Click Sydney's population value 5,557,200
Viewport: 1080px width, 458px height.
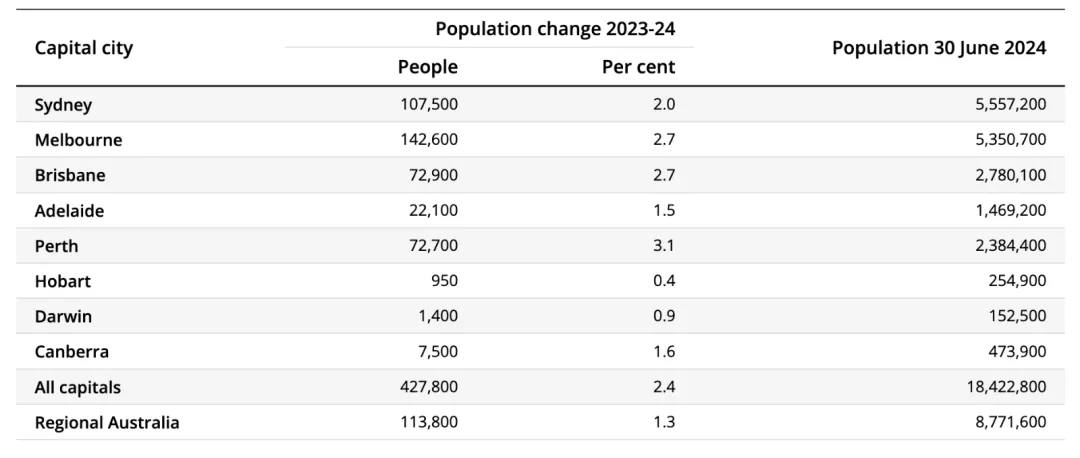point(1011,105)
